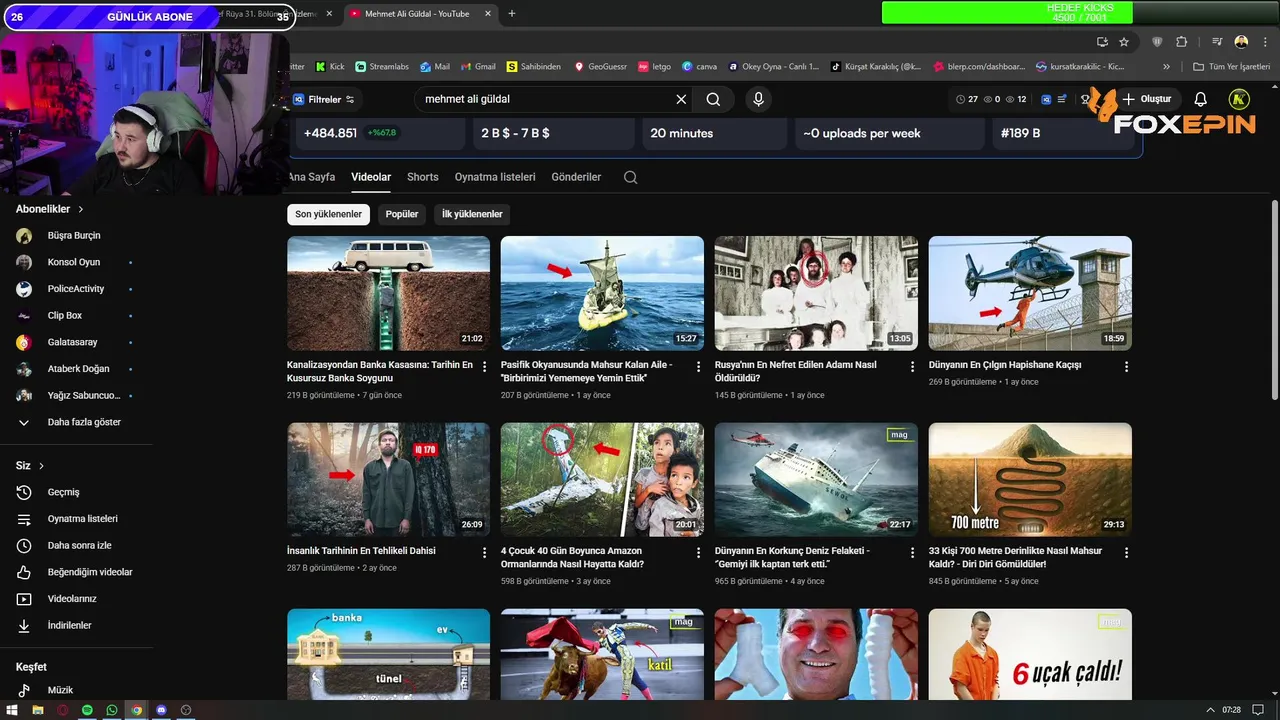Open options for 33 Kişi 700 Metre video
The width and height of the screenshot is (1280, 720).
1126,553
